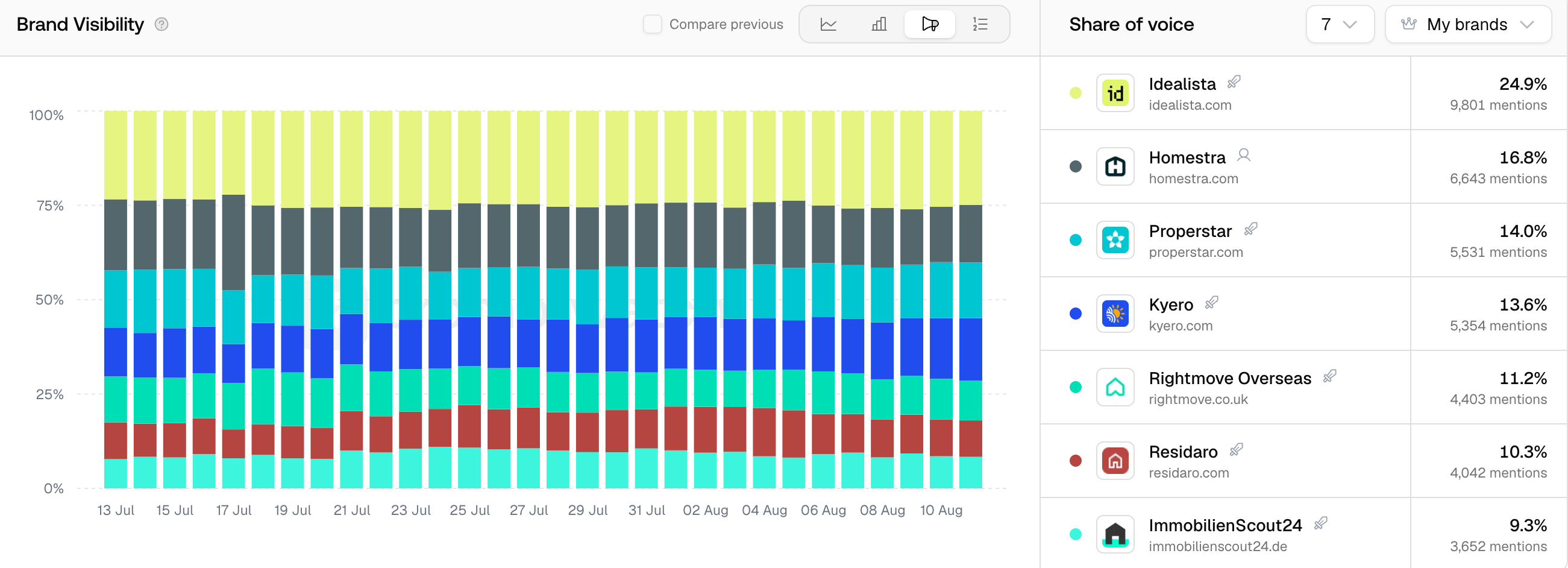1568x568 pixels.
Task: Select the share of voice megaphone view
Action: click(929, 24)
